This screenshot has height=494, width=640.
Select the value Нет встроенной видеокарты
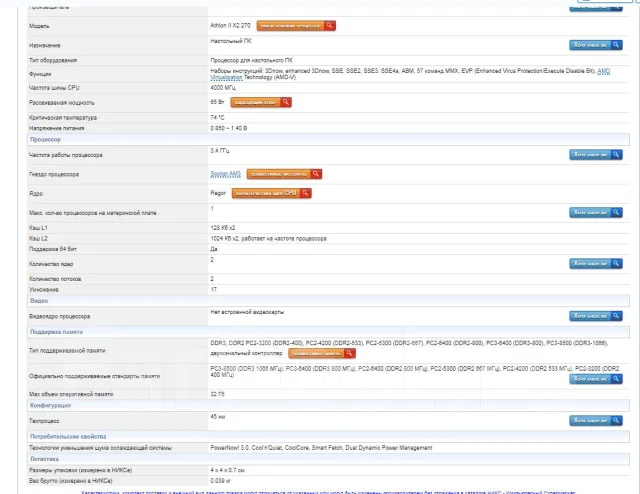coord(247,312)
